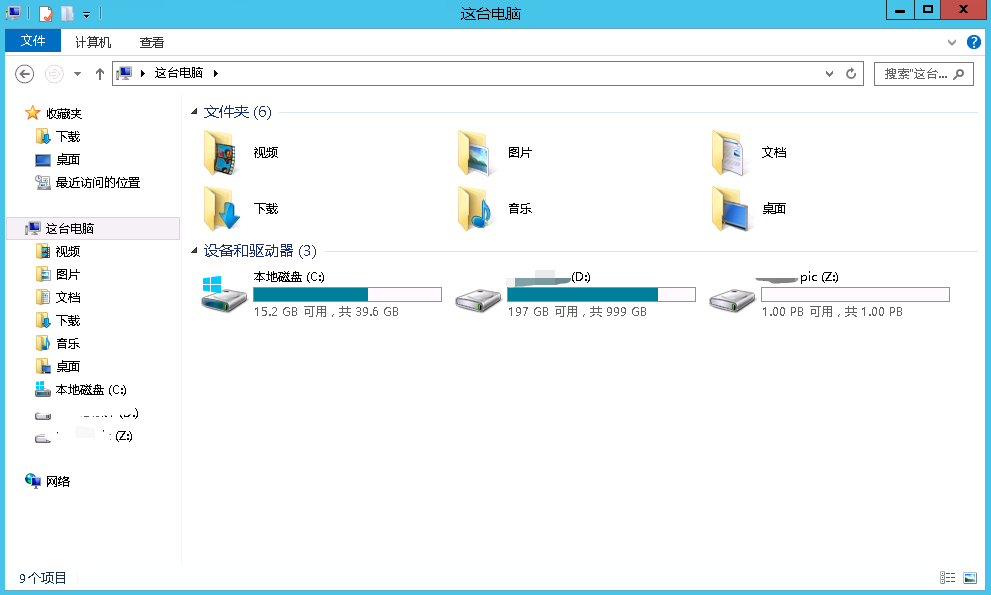Click text 15.2 GB 可用, 共 39.6 GB
The height and width of the screenshot is (595, 991).
[326, 312]
